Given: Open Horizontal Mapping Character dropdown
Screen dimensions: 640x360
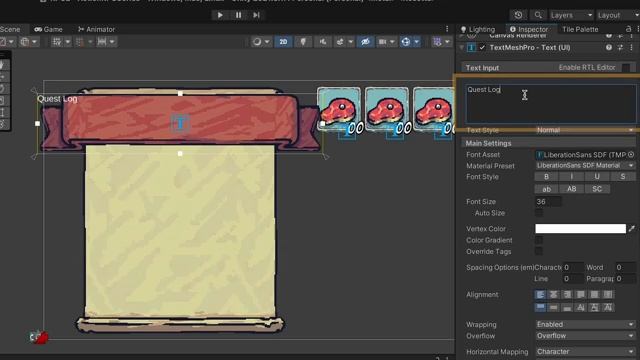Looking at the screenshot, I should click(x=585, y=351).
